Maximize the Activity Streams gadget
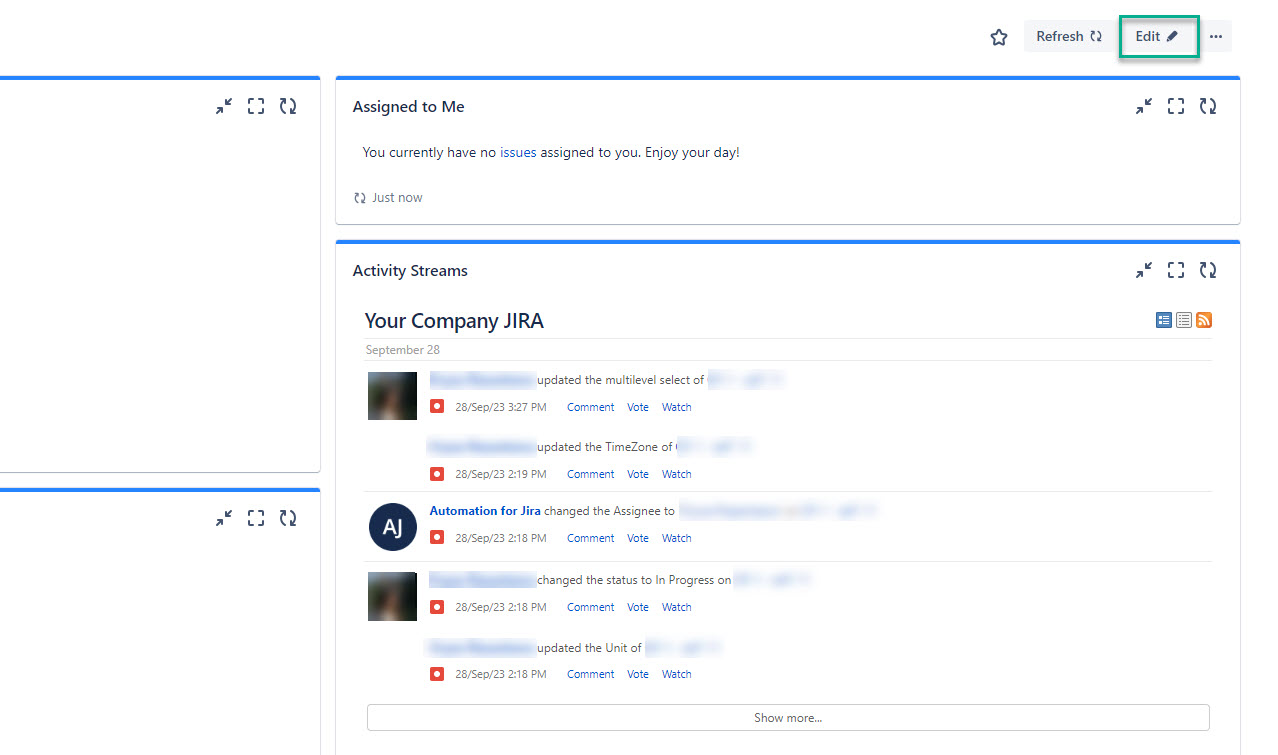Viewport: 1278px width, 755px height. [x=1176, y=270]
